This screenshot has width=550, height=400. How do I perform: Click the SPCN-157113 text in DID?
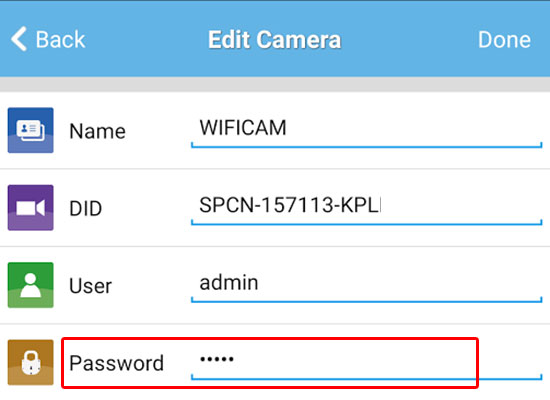tap(266, 205)
